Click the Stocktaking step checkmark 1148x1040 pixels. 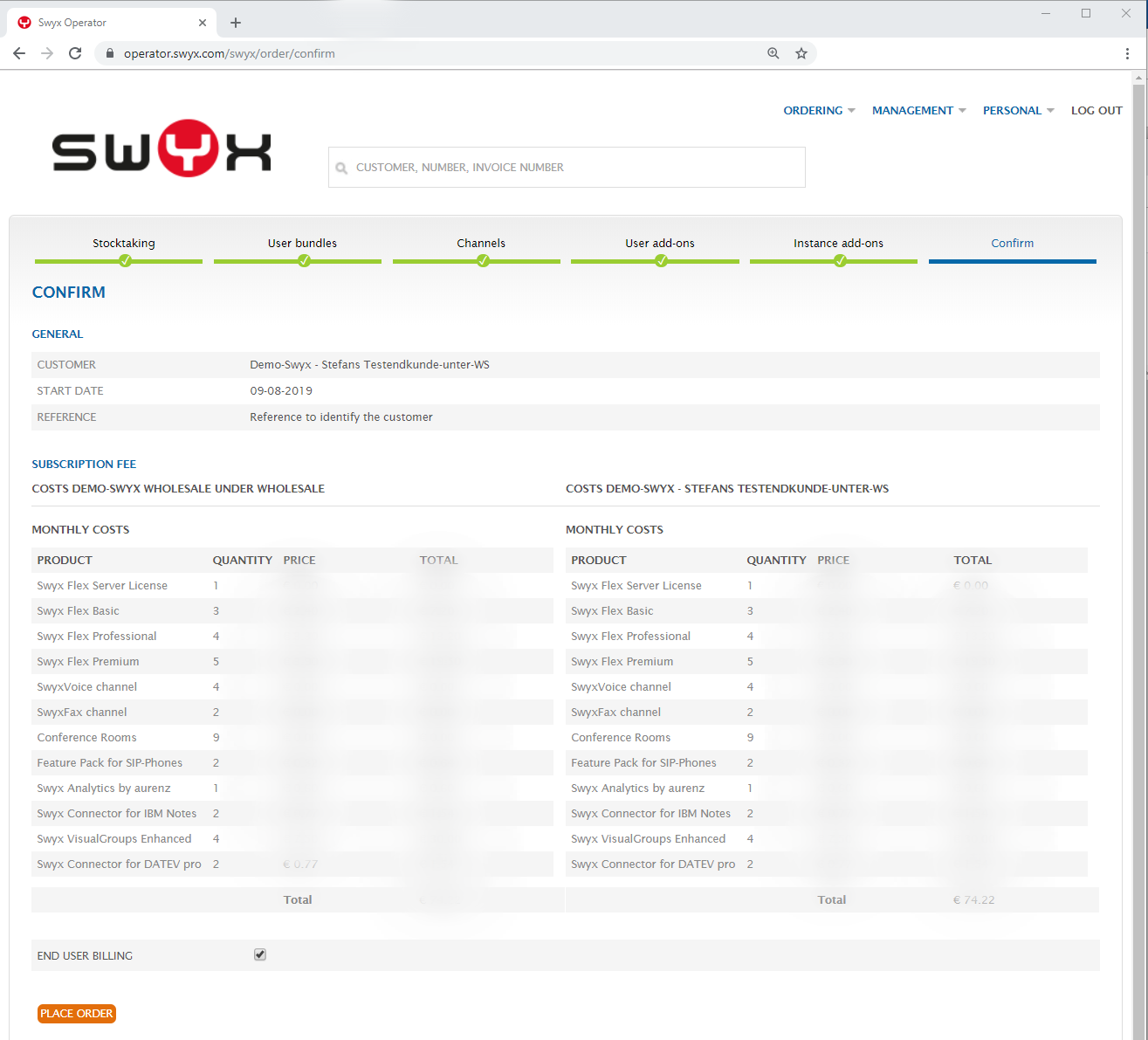(125, 260)
